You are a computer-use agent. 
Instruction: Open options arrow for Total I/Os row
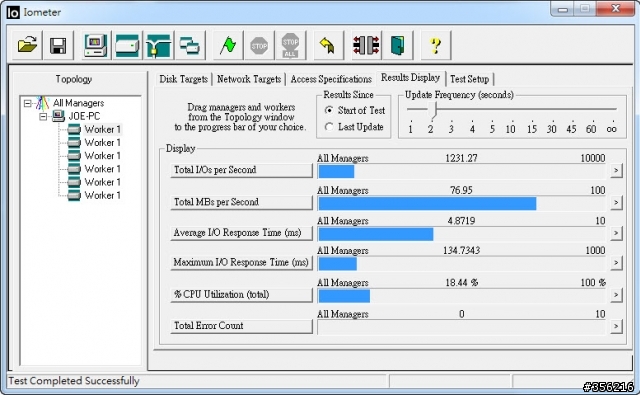616,170
